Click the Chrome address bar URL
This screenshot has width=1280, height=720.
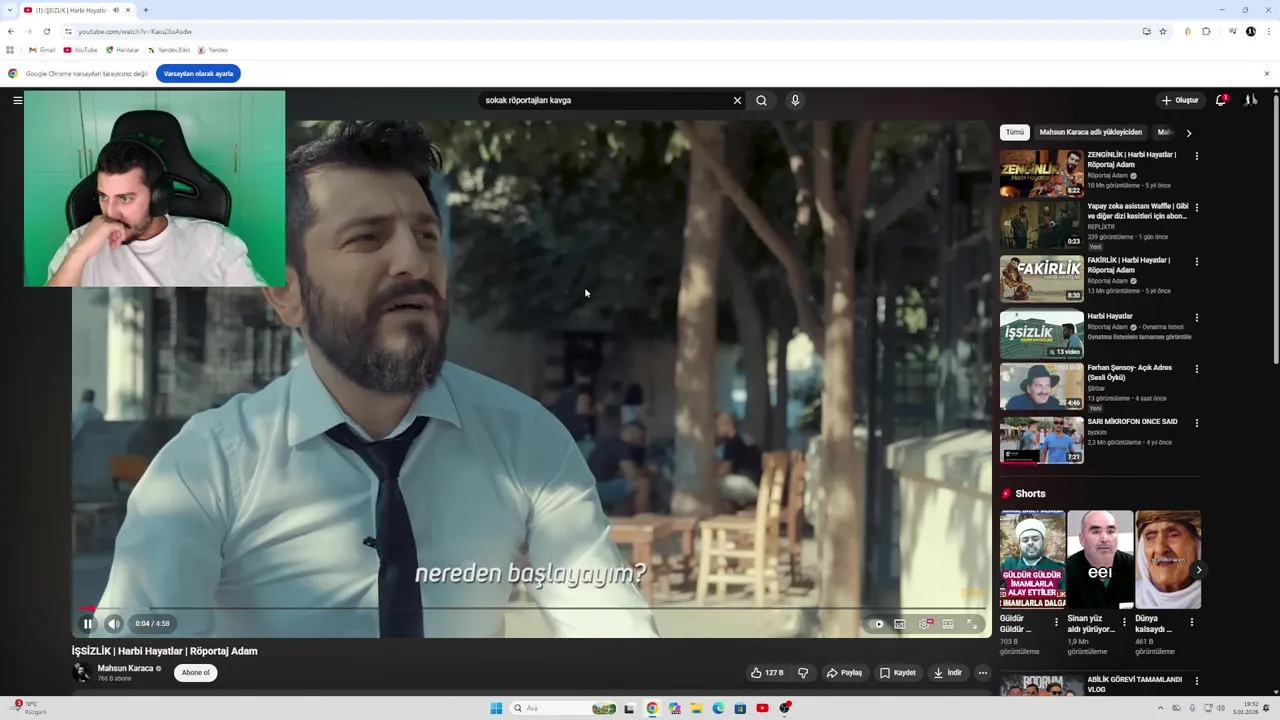(135, 31)
